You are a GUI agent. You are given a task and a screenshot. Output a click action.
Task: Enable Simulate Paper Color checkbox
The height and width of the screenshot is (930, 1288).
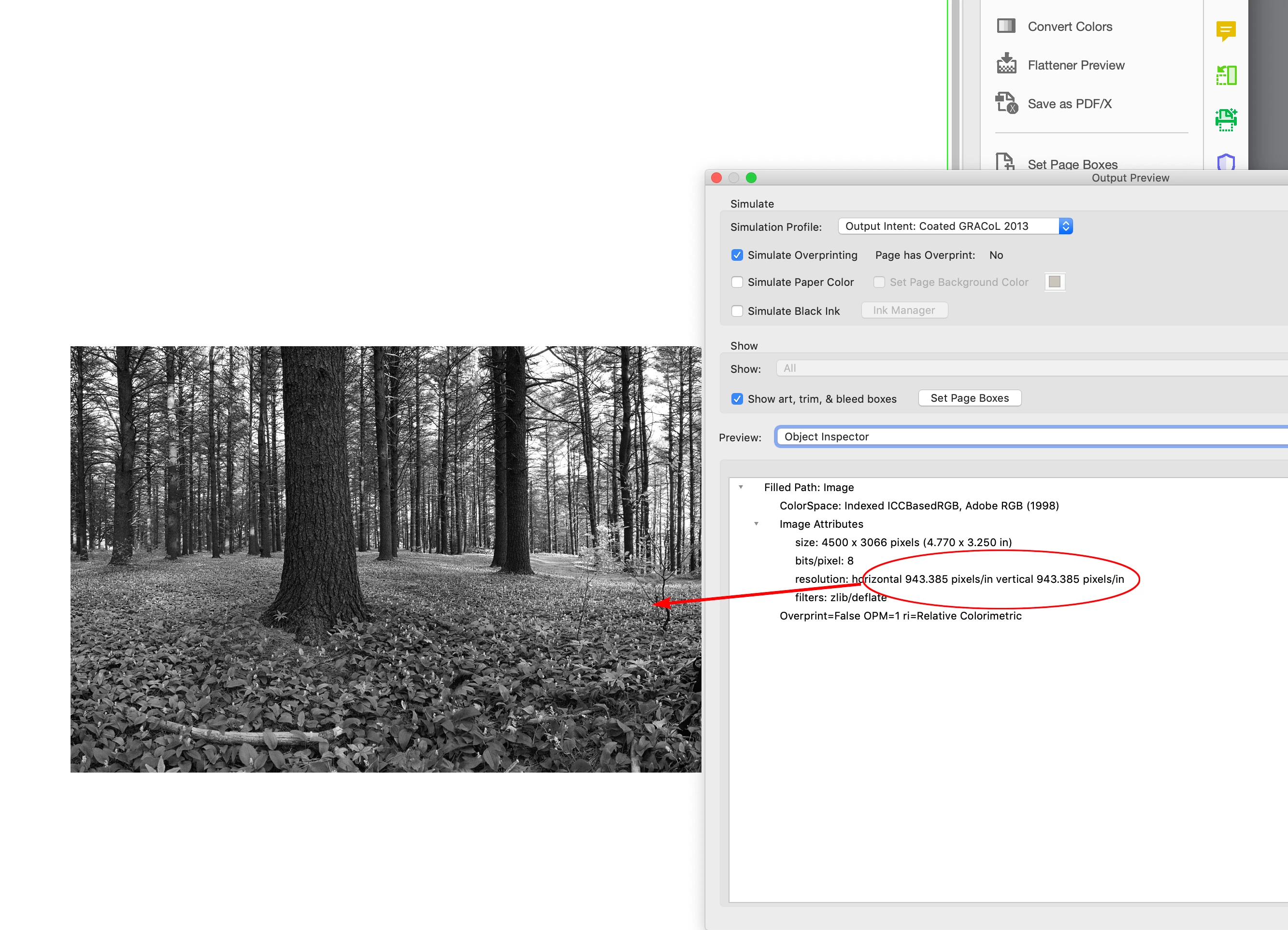tap(737, 282)
